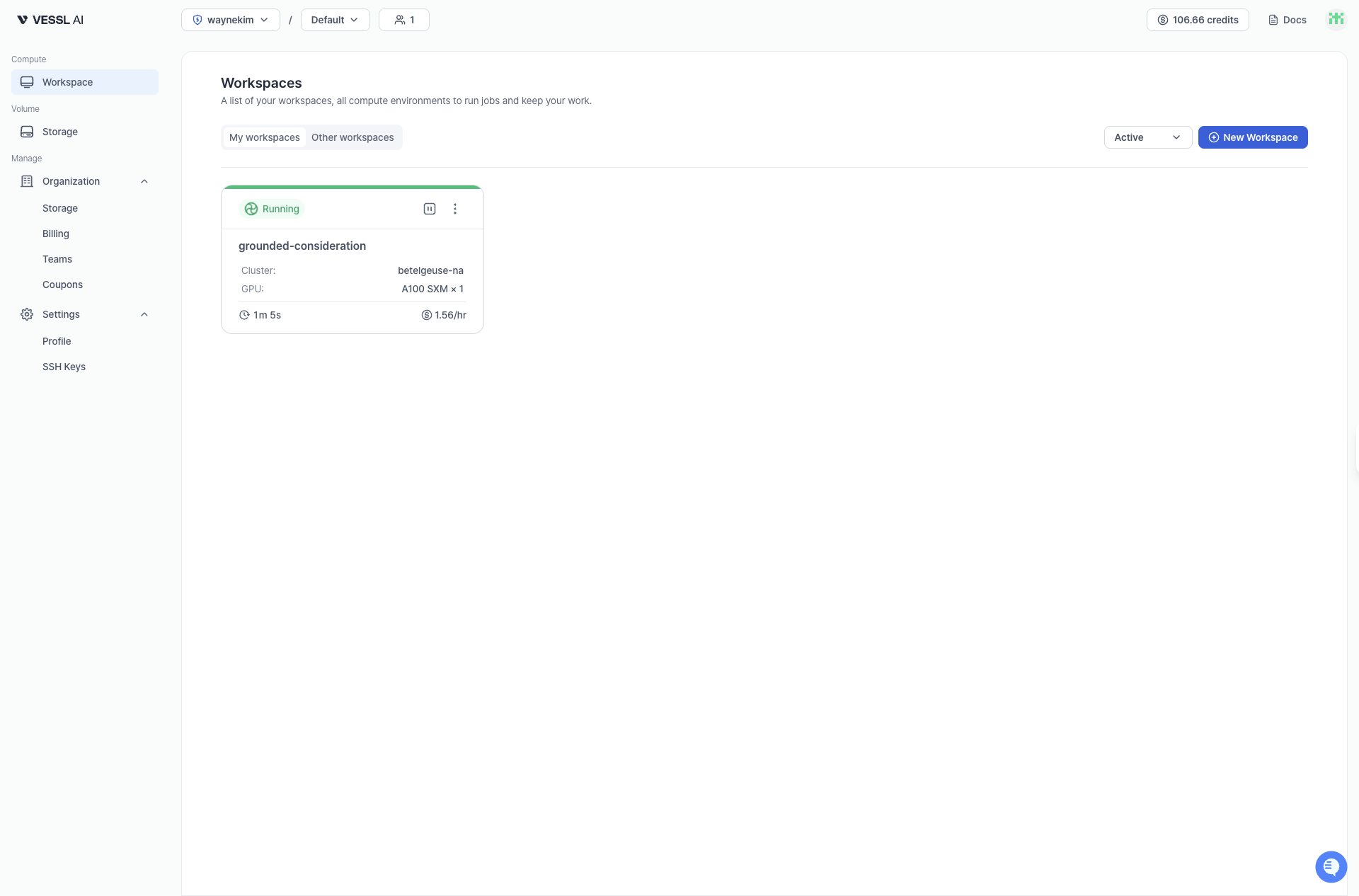Switch to Other workspaces tab
This screenshot has width=1359, height=896.
click(352, 137)
